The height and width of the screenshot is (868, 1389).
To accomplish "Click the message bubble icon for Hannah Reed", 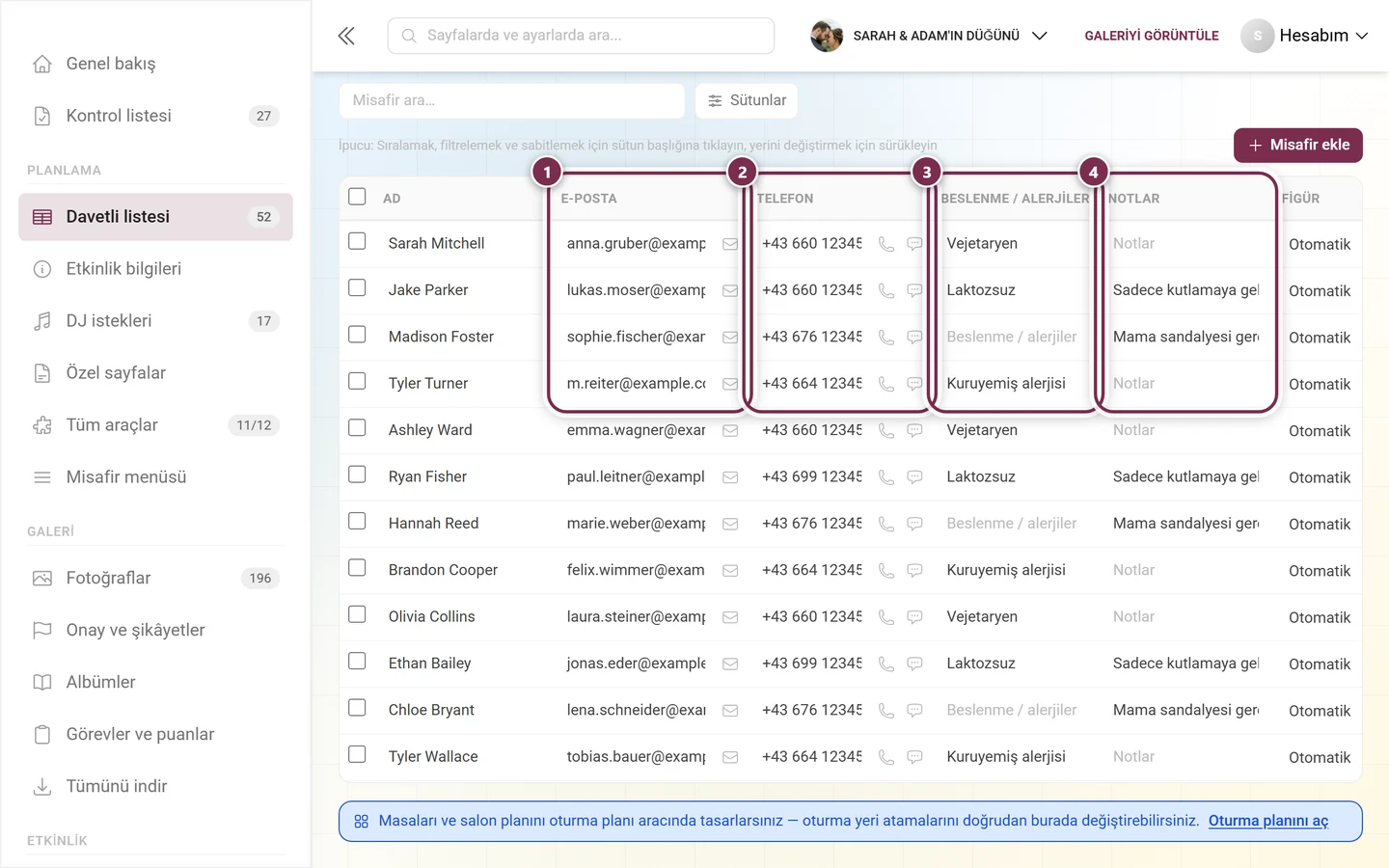I will tap(914, 524).
